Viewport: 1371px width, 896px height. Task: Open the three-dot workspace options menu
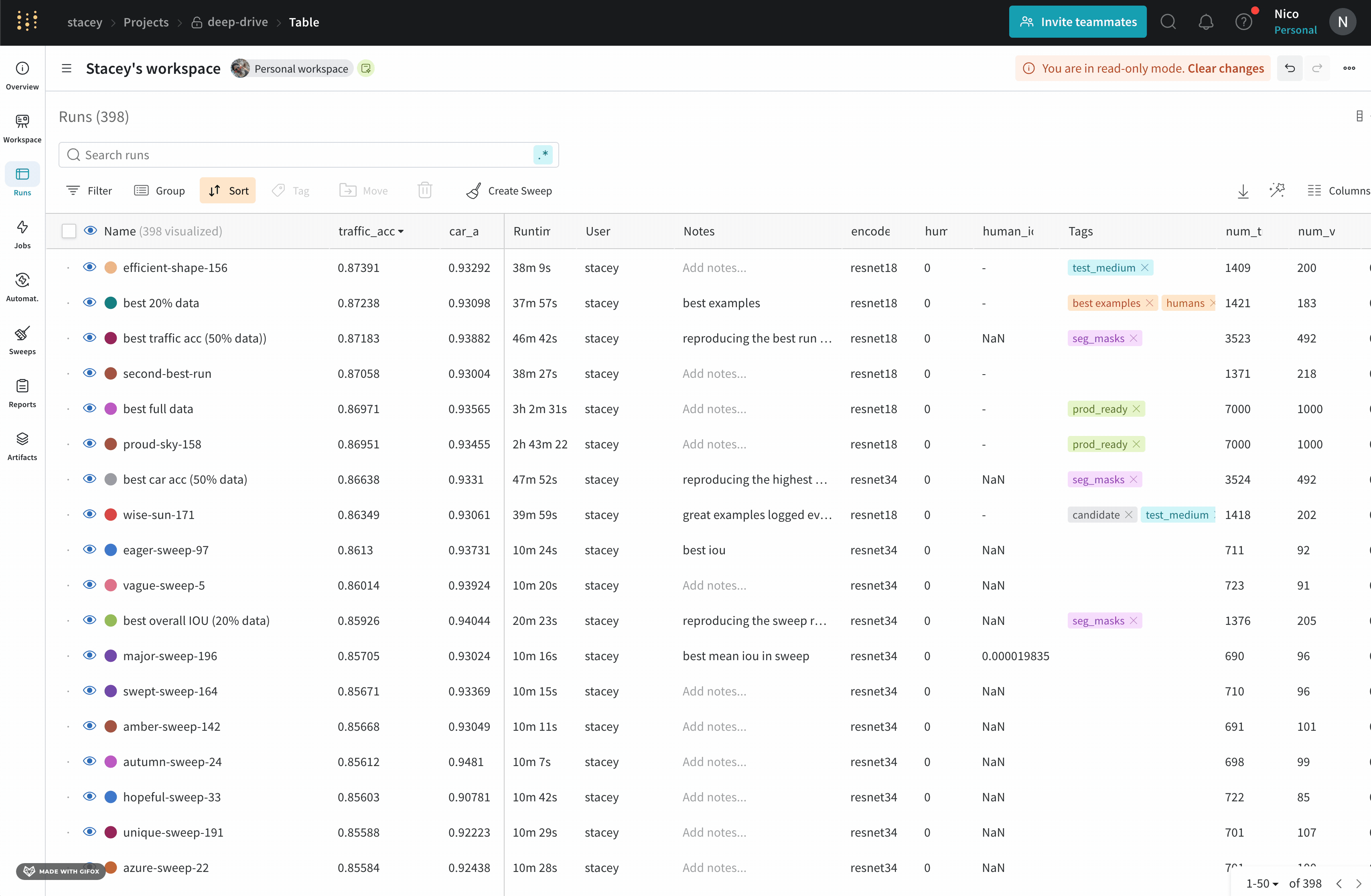[x=1349, y=68]
